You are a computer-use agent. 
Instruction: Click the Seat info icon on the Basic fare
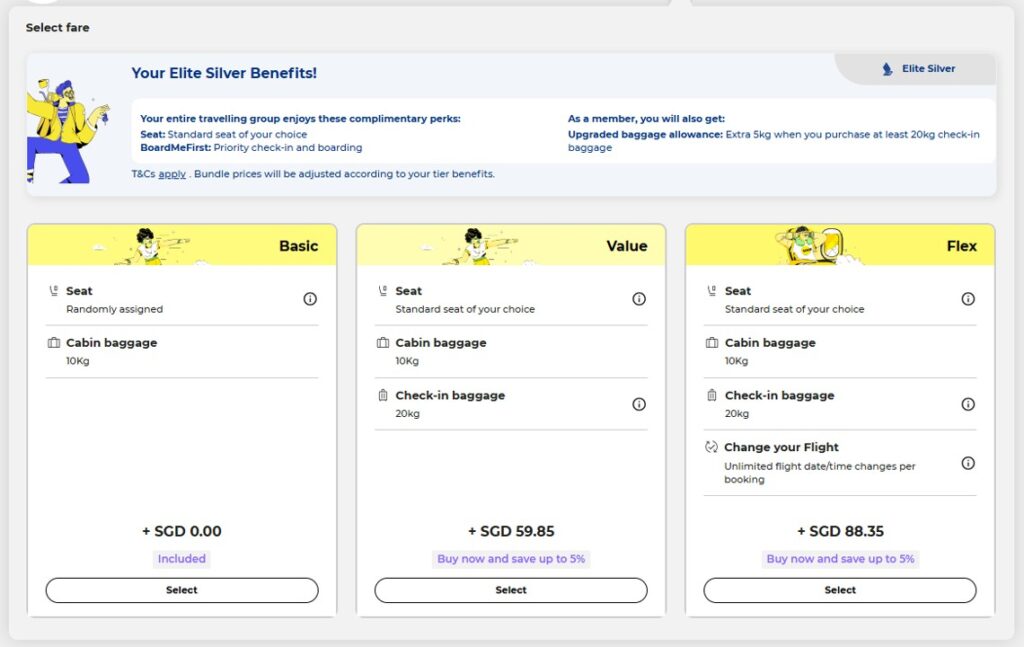pyautogui.click(x=310, y=299)
